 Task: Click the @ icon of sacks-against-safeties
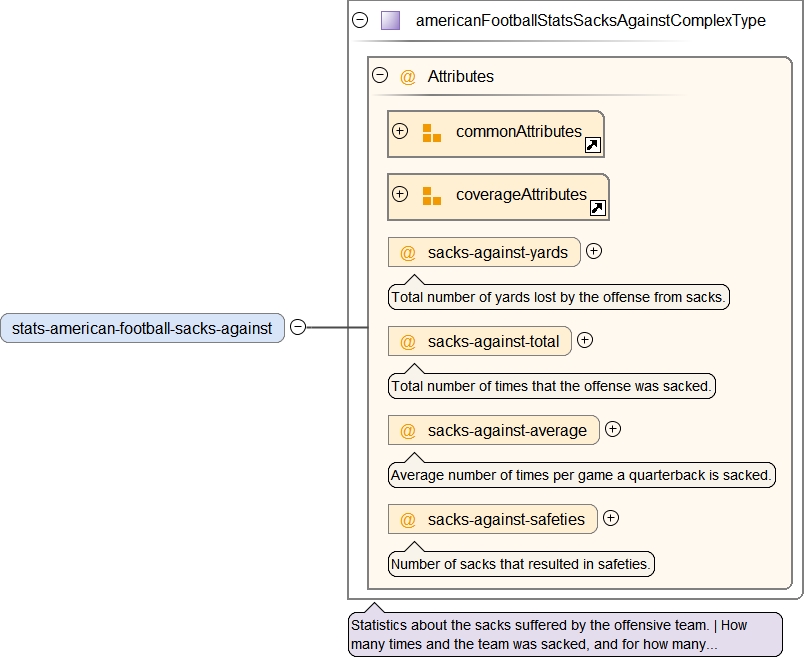coord(408,520)
